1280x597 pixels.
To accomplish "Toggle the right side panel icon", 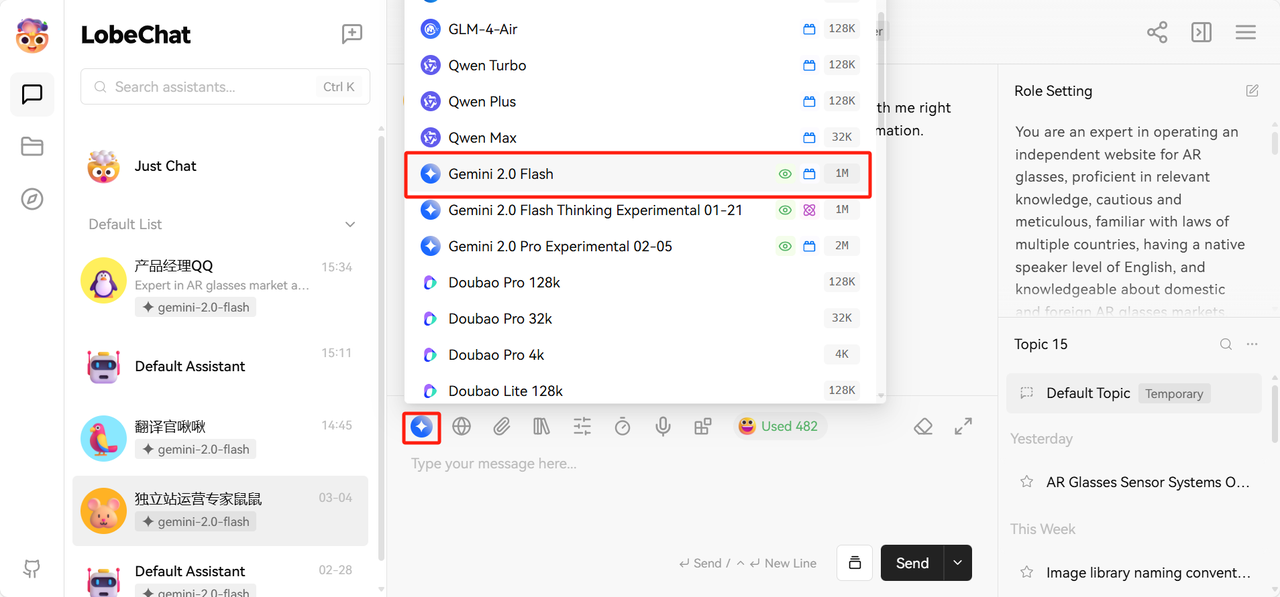I will pos(1201,33).
